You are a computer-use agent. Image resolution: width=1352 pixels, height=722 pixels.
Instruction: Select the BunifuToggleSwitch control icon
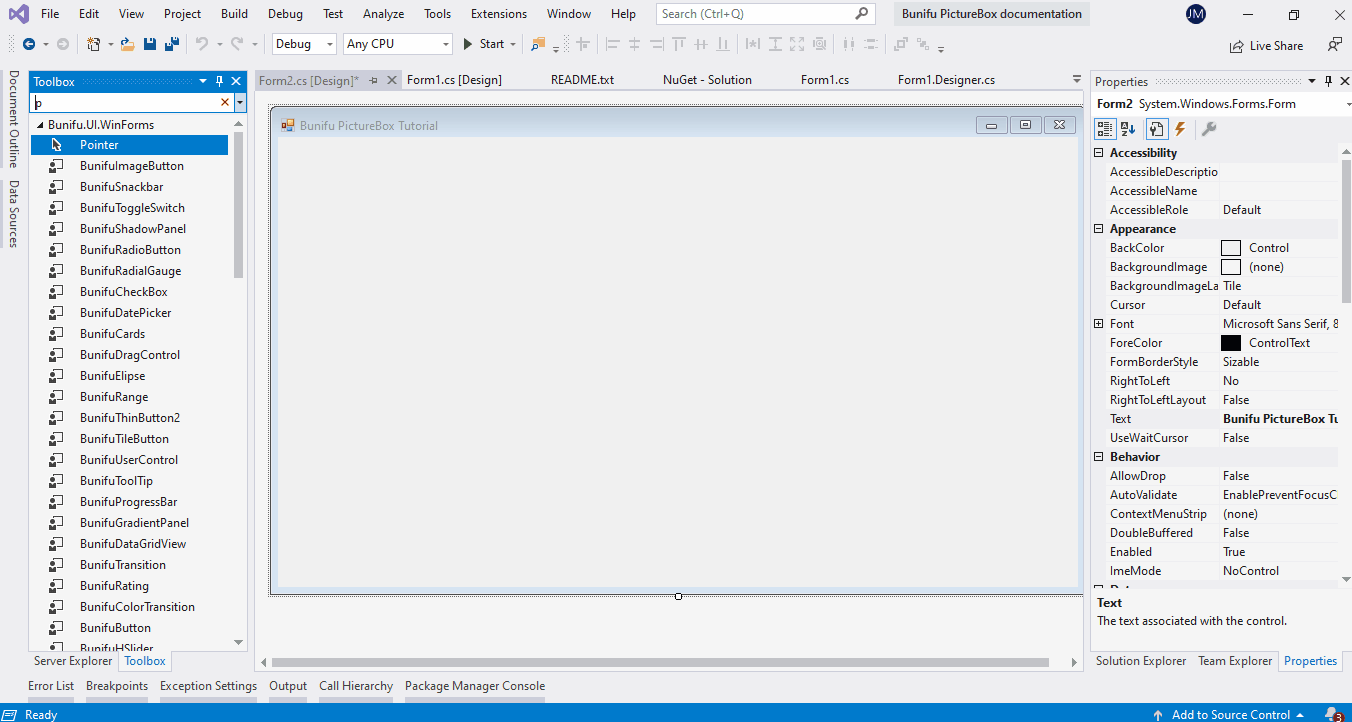click(56, 208)
